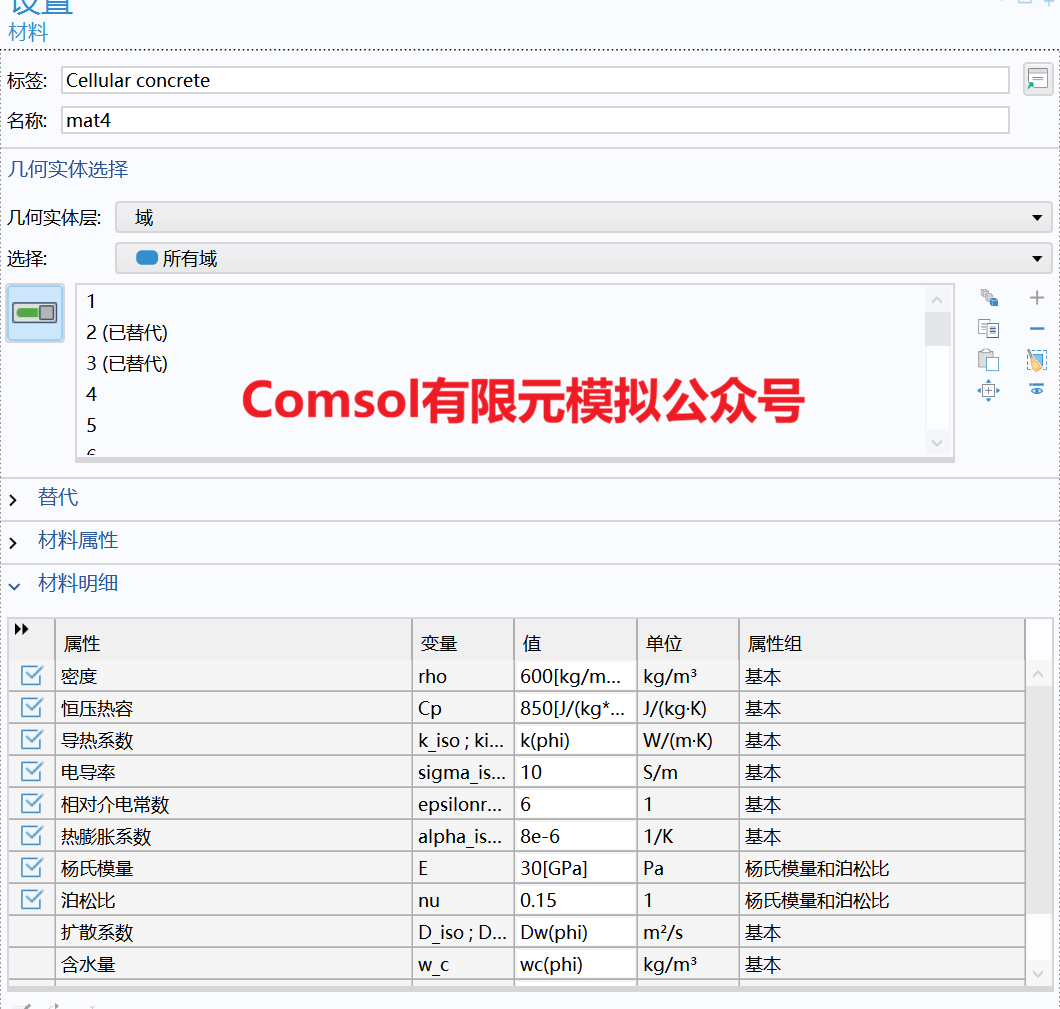Image resolution: width=1060 pixels, height=1009 pixels.
Task: Click the 值 column header
Action: (x=575, y=643)
